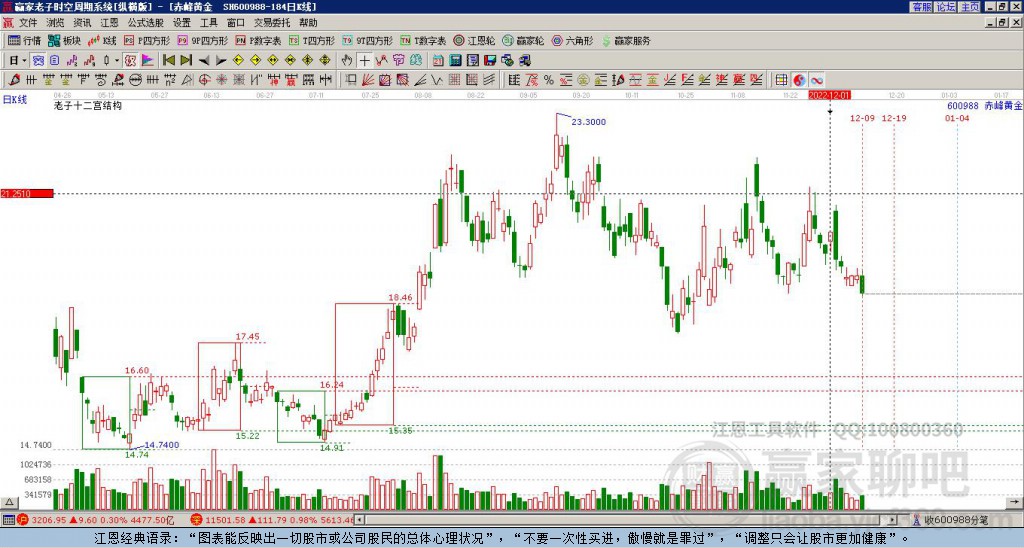The height and width of the screenshot is (548, 1024).
Task: Jump to the first bar using the skip-to-start arrow
Action: pyautogui.click(x=169, y=60)
